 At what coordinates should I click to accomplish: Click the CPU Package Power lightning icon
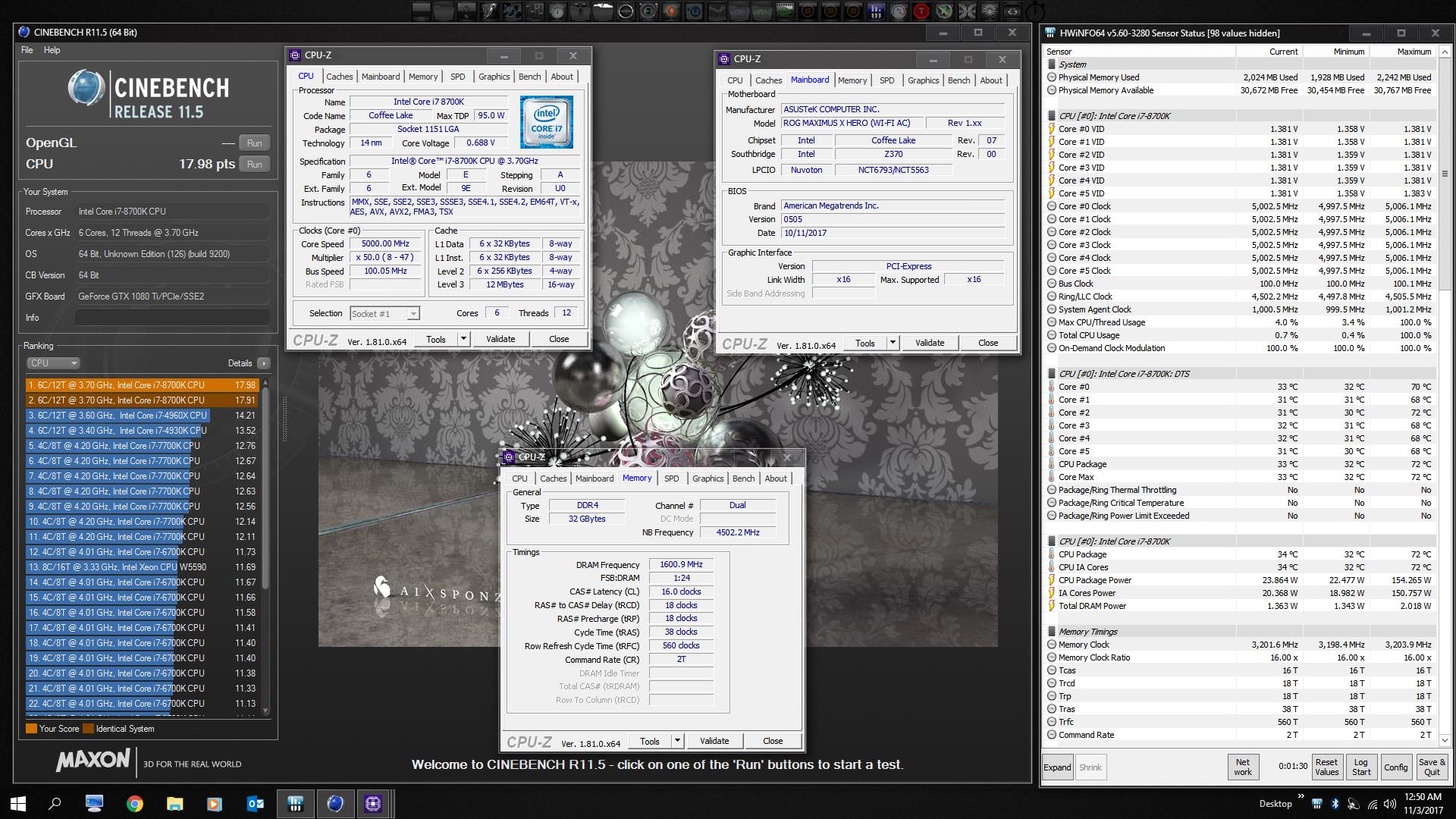1052,580
